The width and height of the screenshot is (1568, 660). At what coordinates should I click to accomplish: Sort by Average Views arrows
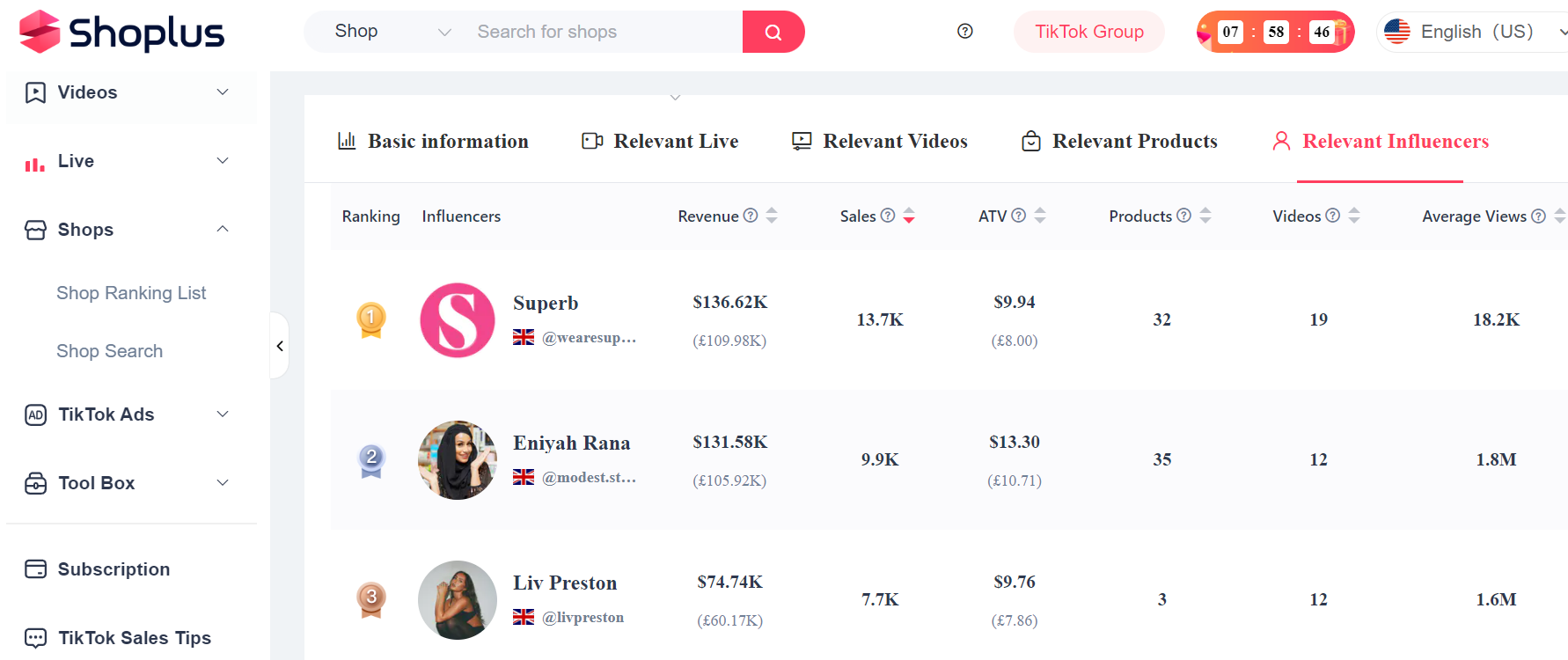(1559, 216)
